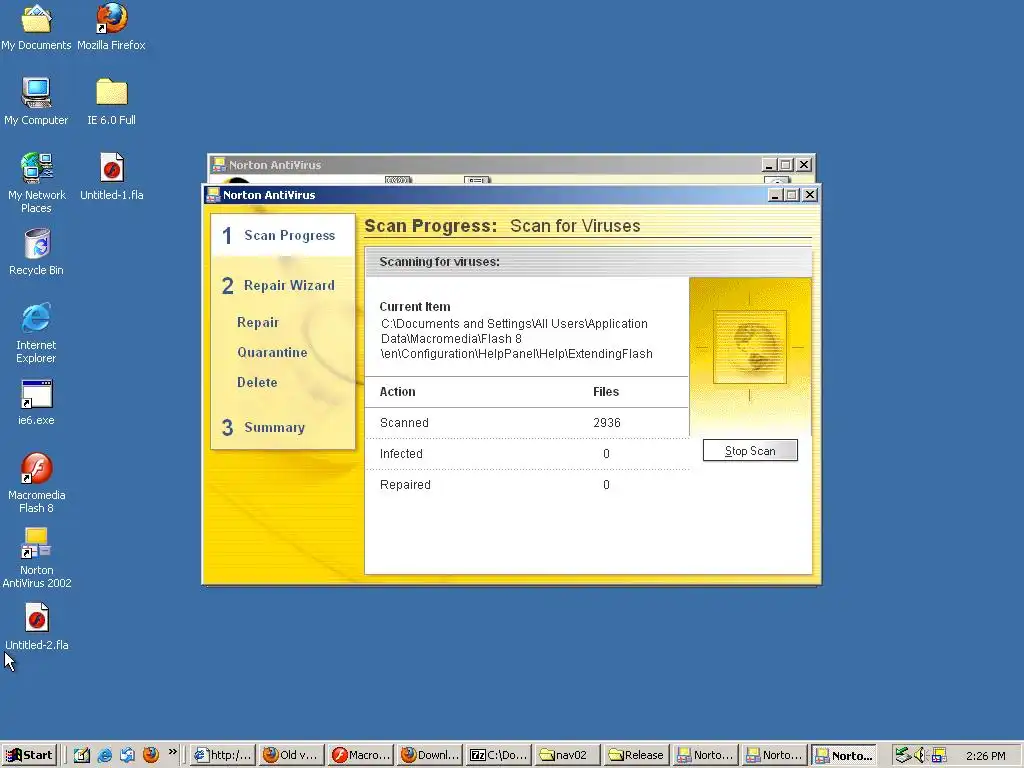Screen dimensions: 1024x768
Task: Select the My Computer desktop icon
Action: point(36,102)
